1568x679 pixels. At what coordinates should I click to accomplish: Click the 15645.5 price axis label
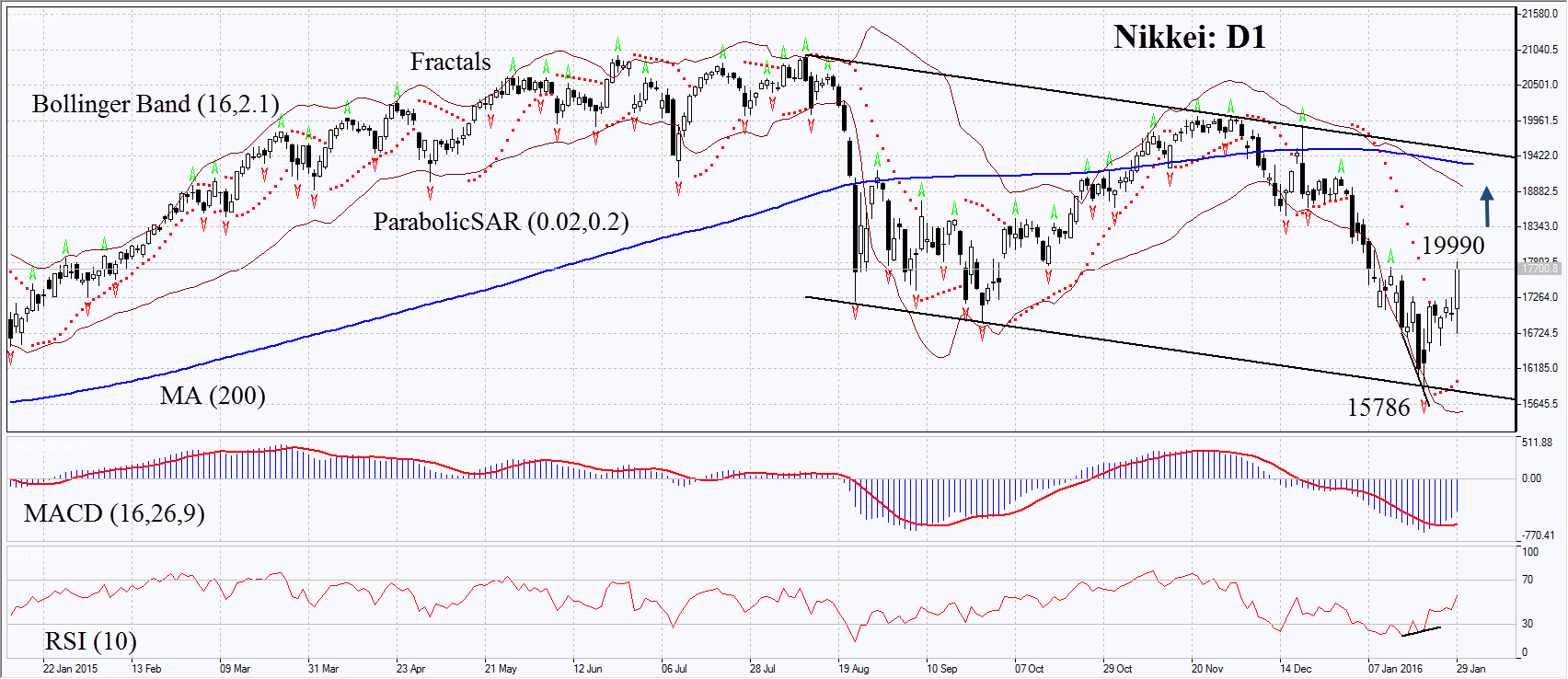[x=1539, y=404]
